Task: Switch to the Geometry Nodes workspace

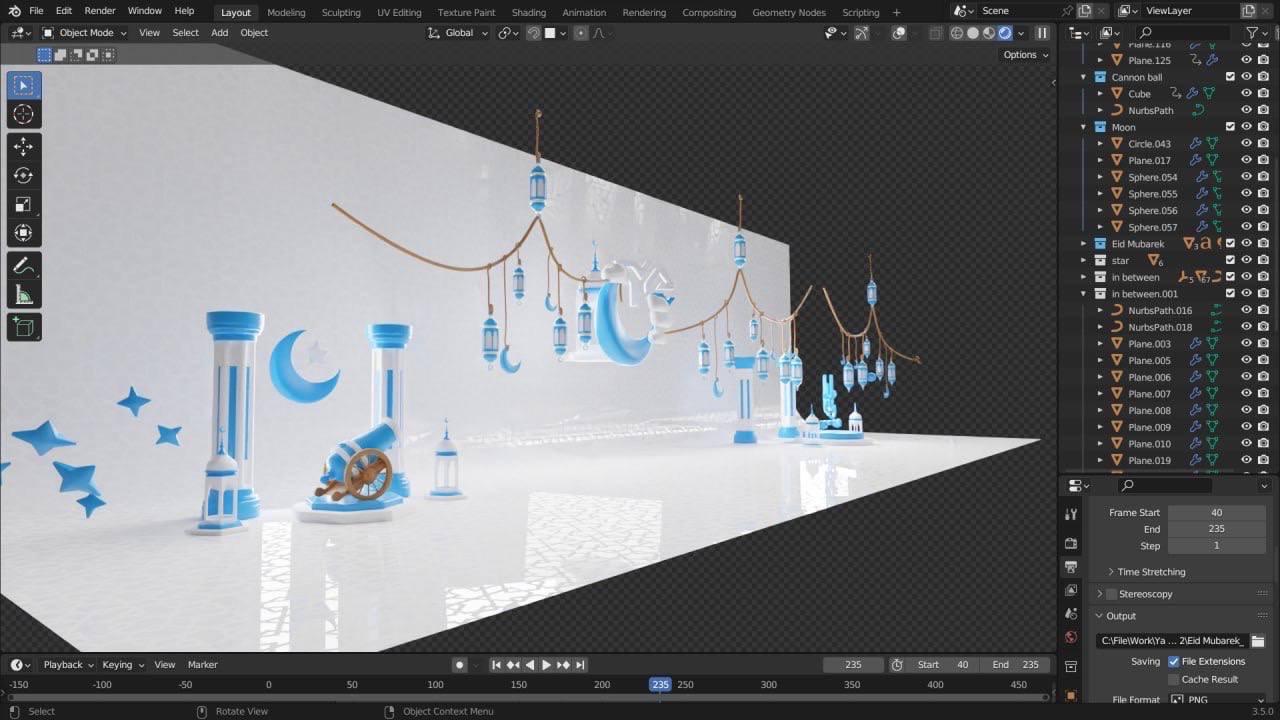Action: (789, 12)
